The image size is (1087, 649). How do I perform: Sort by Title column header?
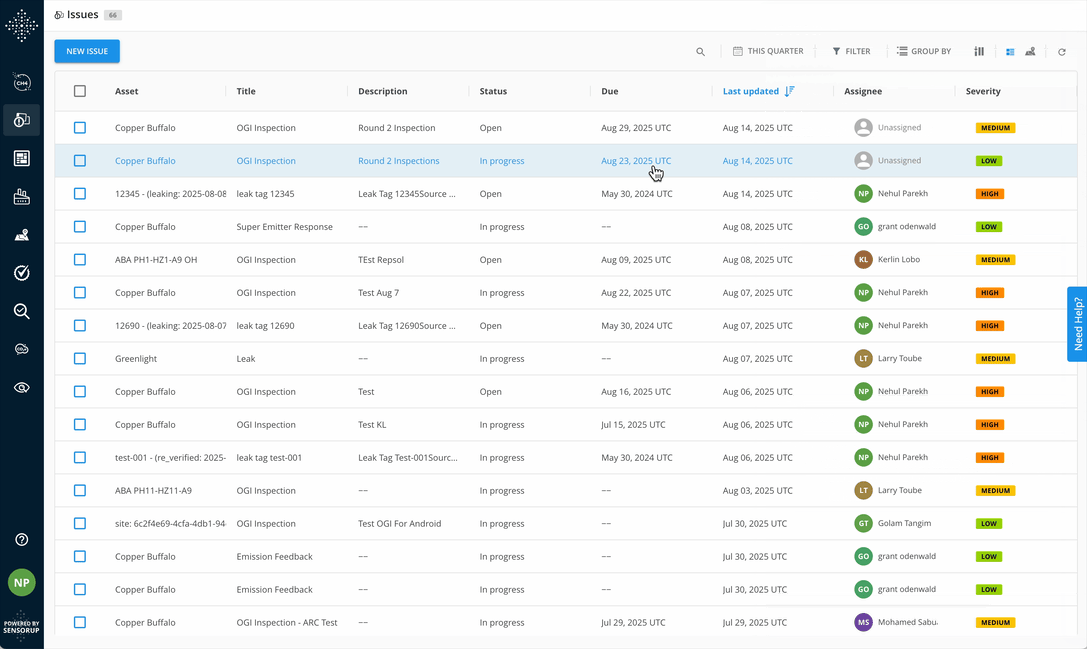coord(246,91)
